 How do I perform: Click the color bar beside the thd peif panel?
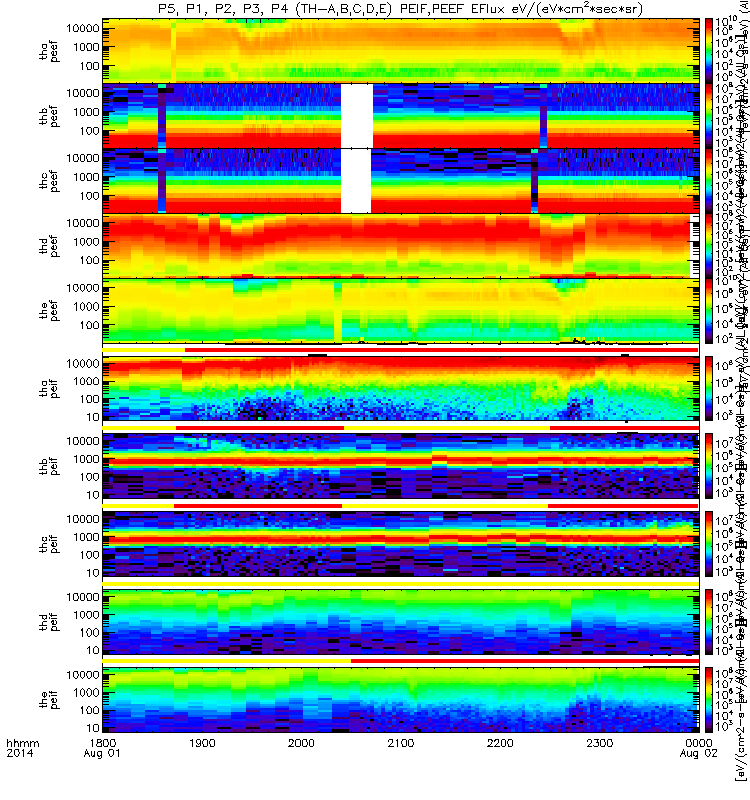[x=709, y=622]
